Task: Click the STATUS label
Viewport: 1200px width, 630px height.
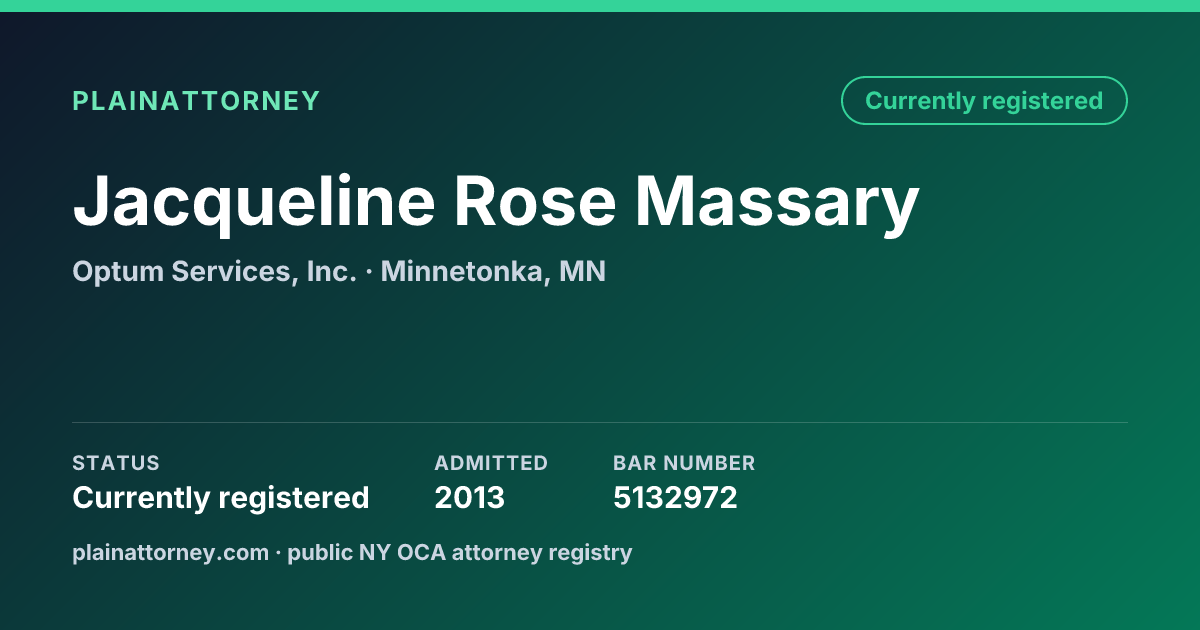Action: coord(116,463)
